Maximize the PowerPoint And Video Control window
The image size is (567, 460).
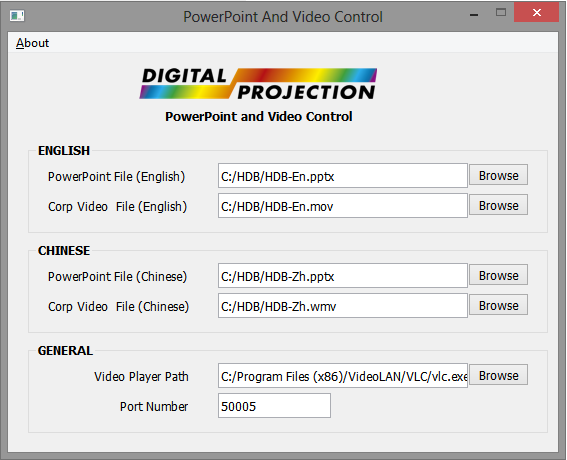coord(500,13)
